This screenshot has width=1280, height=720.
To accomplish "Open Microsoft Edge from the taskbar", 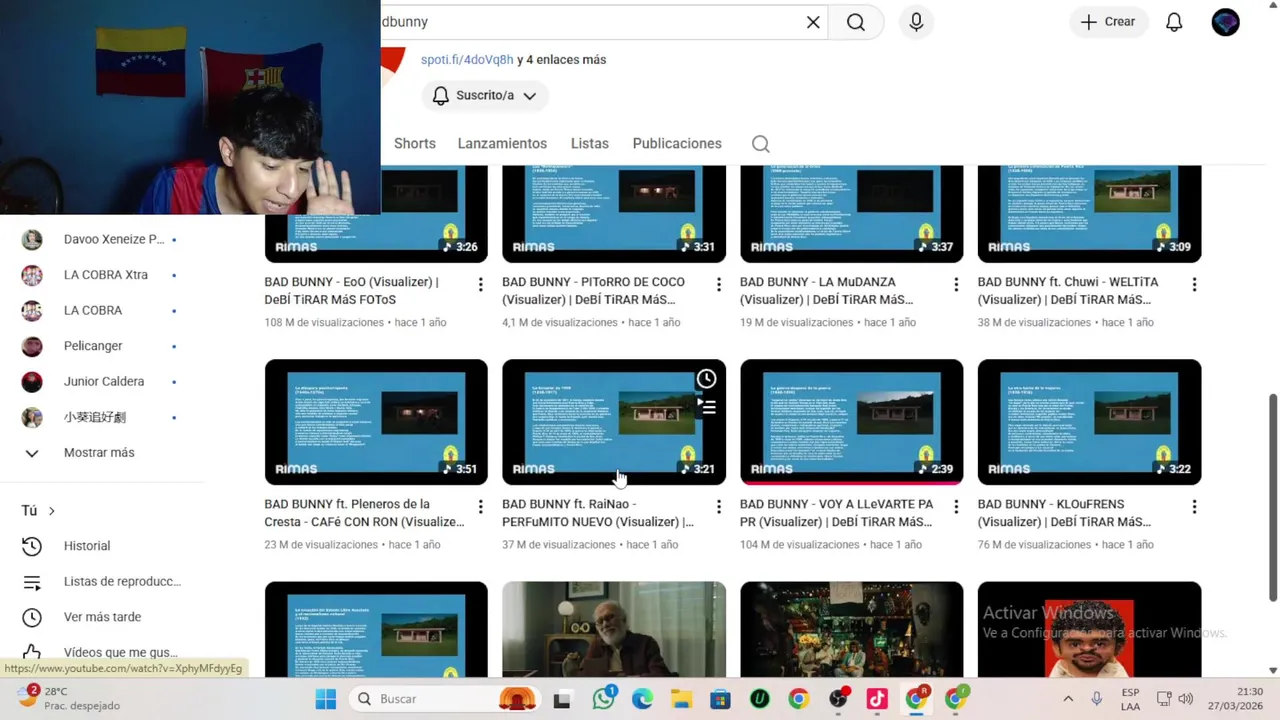I will [642, 699].
